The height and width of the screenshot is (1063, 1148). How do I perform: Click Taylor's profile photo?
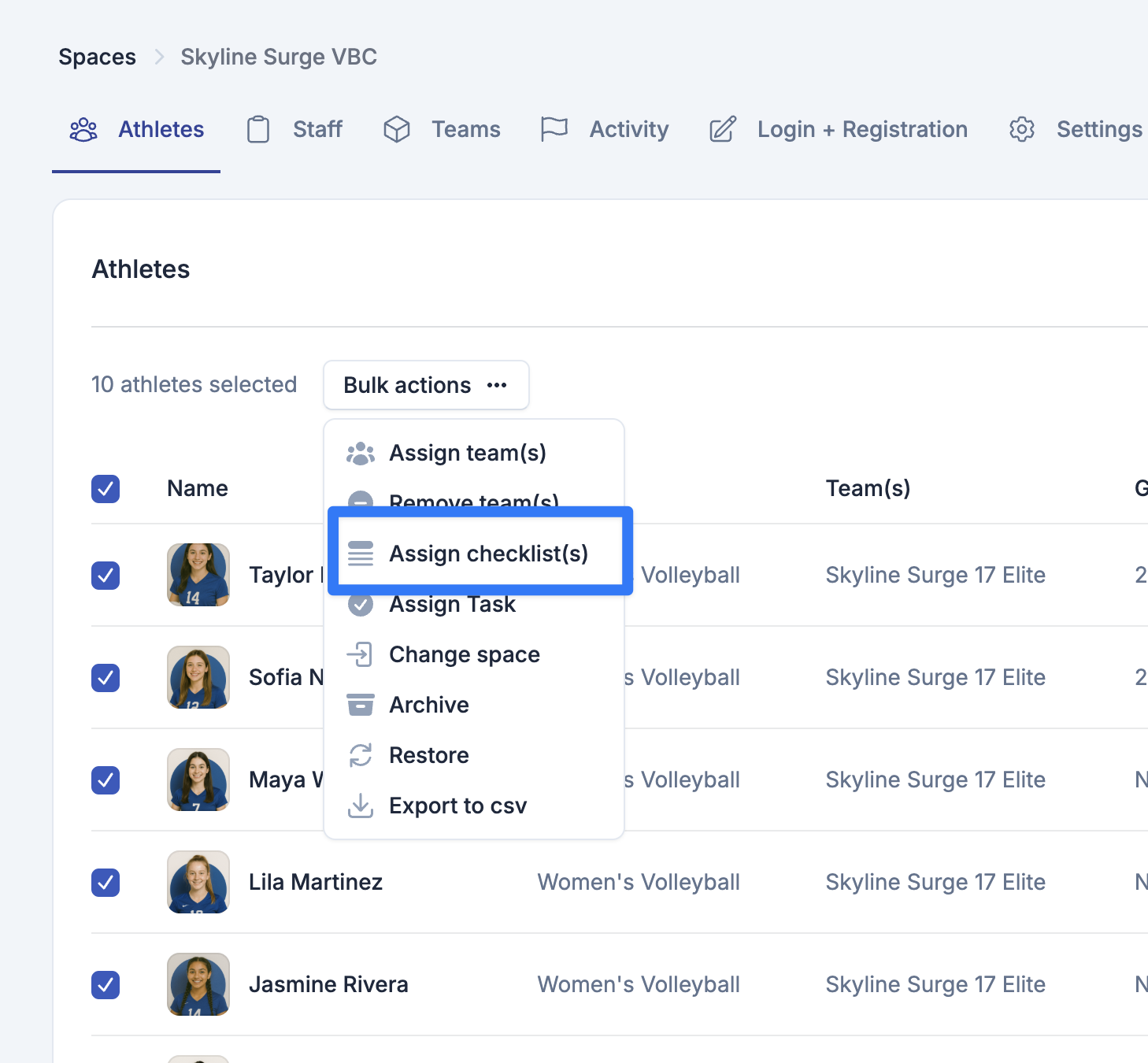pos(198,575)
